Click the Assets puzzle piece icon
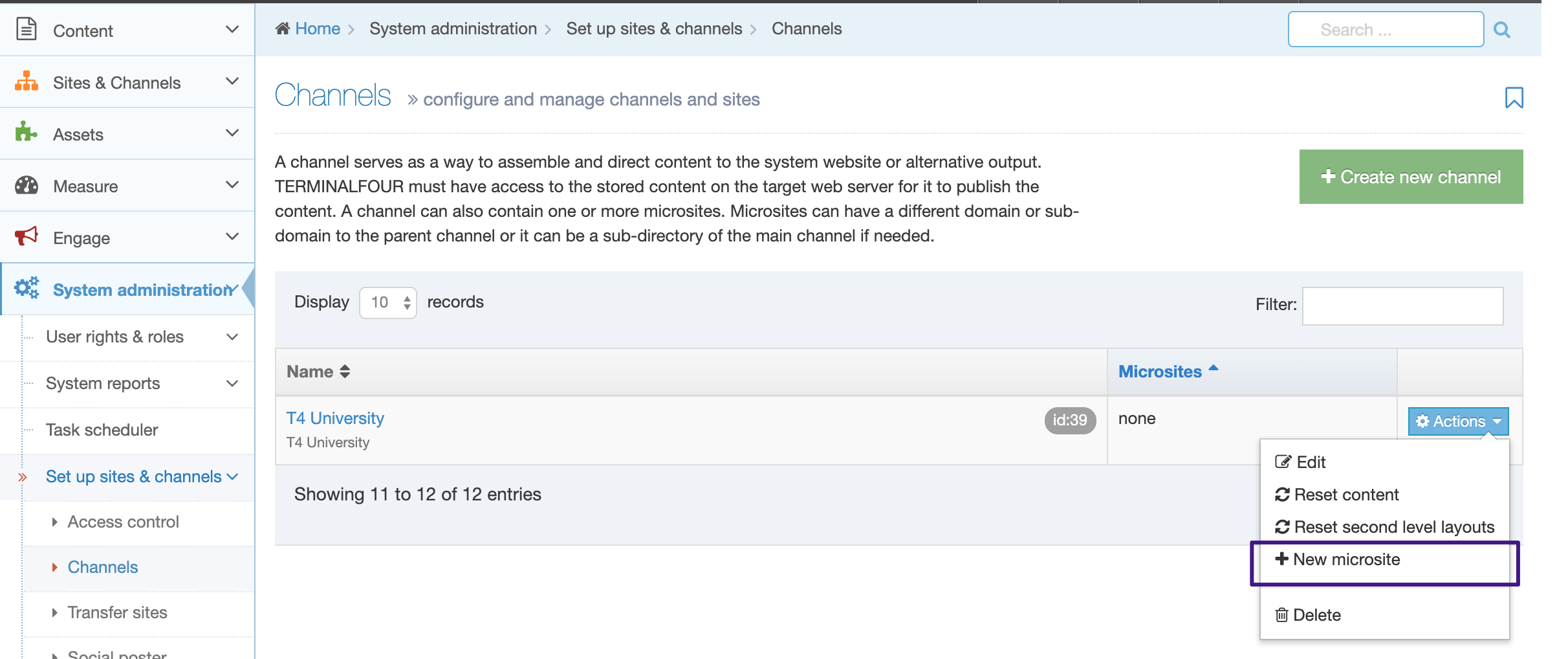 tap(26, 133)
